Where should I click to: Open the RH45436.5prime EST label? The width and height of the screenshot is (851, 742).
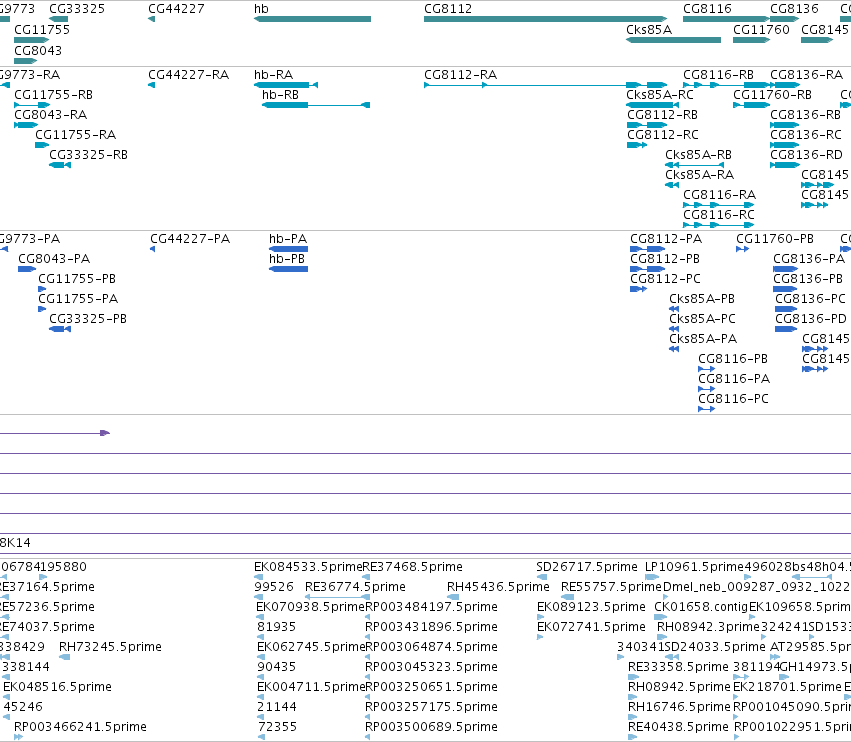tap(498, 587)
